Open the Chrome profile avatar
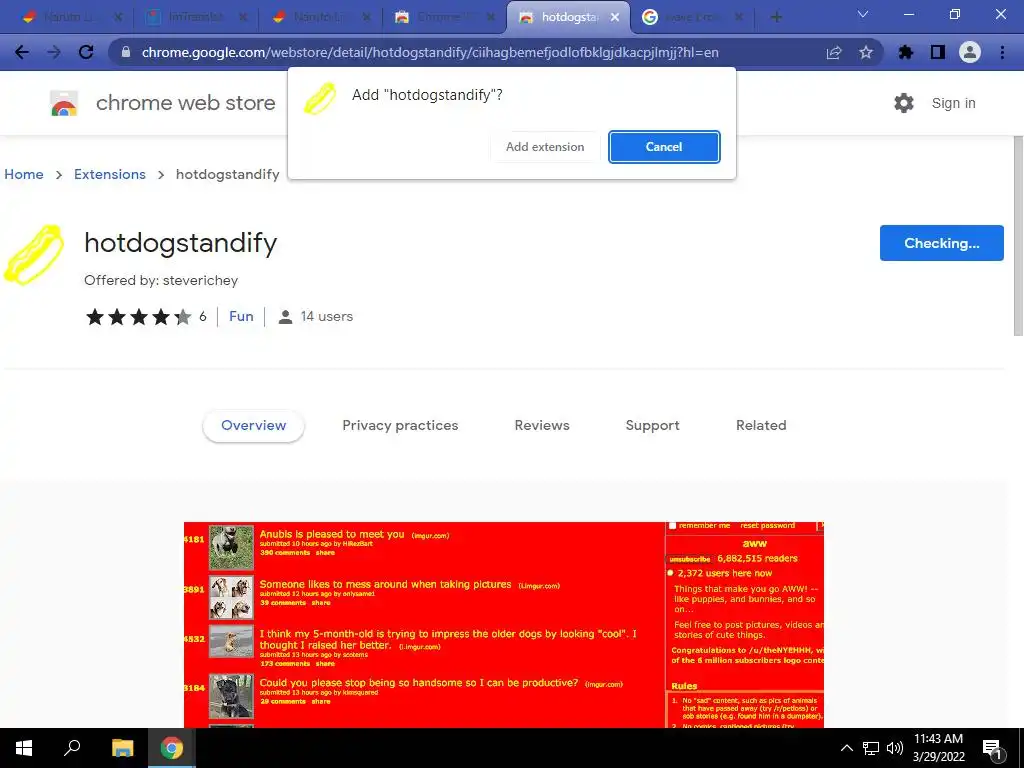 (970, 52)
